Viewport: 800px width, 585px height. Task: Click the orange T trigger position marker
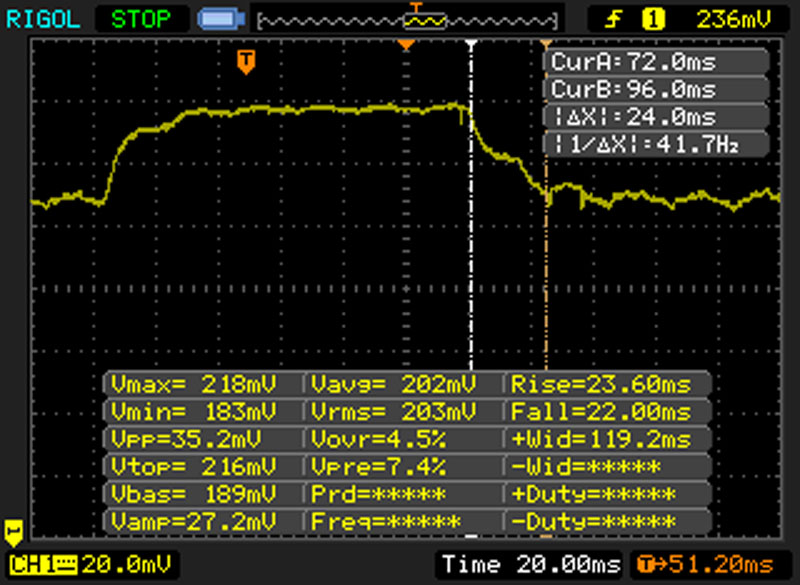tap(245, 62)
